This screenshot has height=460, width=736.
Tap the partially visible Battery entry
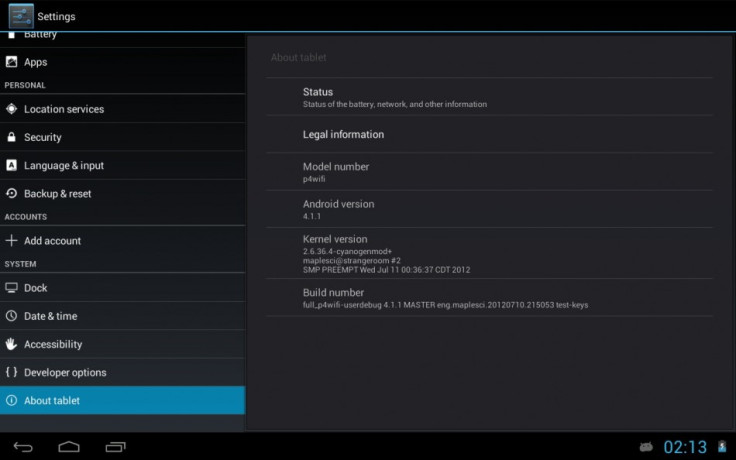pyautogui.click(x=123, y=40)
